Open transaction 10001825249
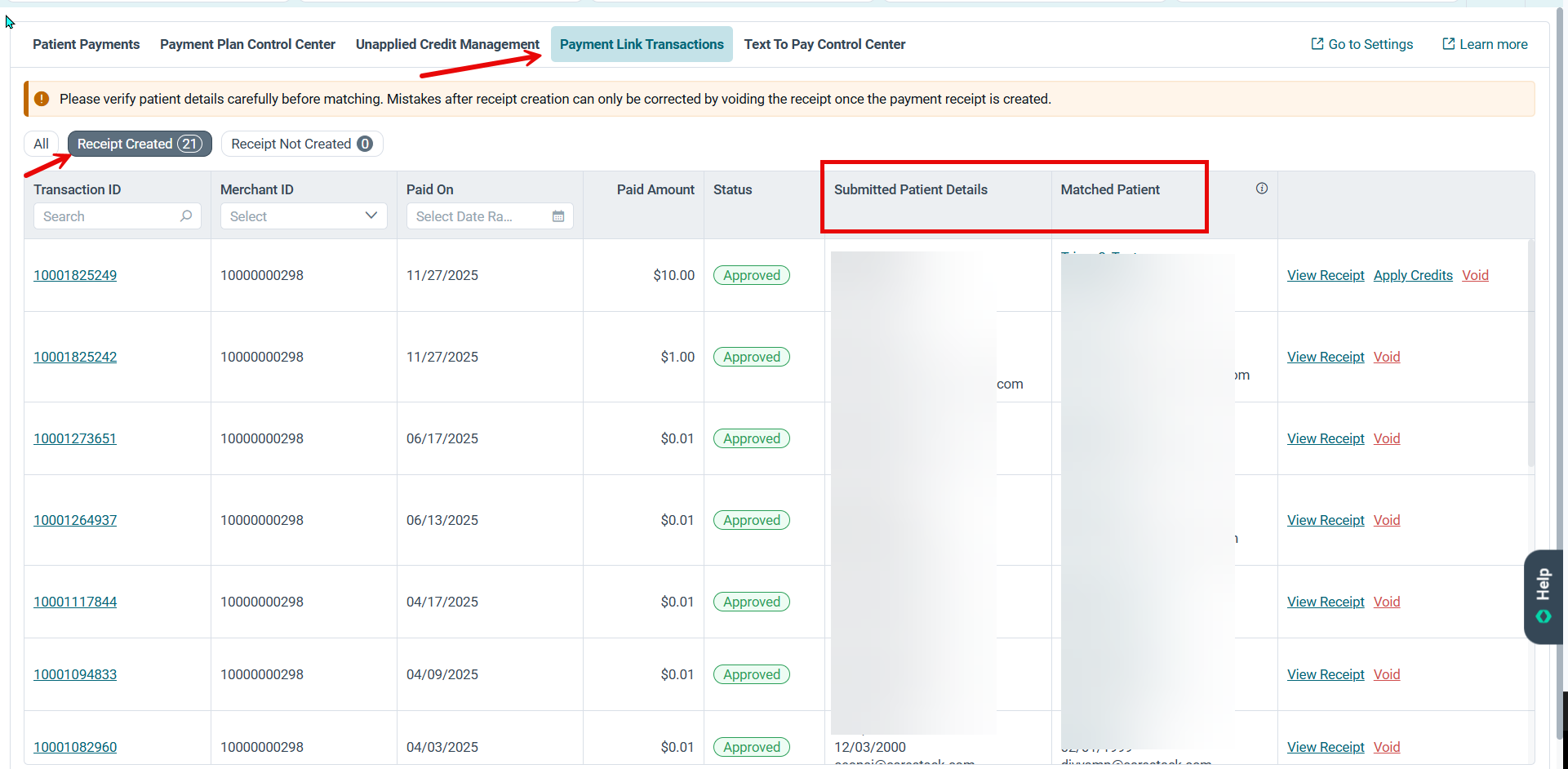 (75, 275)
